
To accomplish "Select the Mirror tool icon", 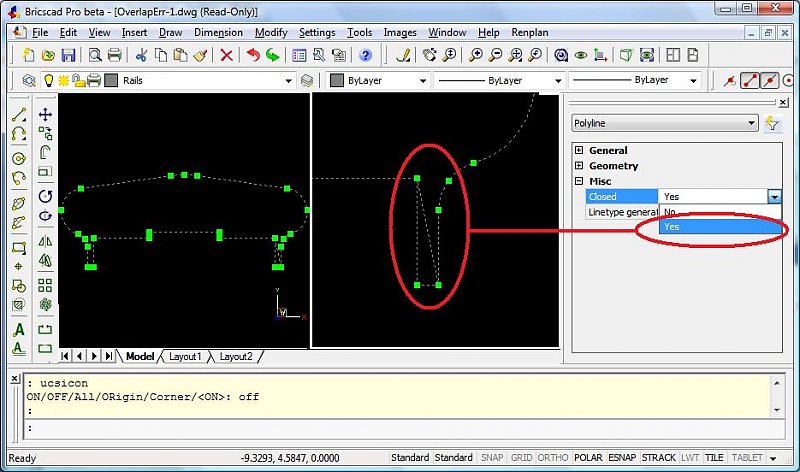I will (45, 242).
